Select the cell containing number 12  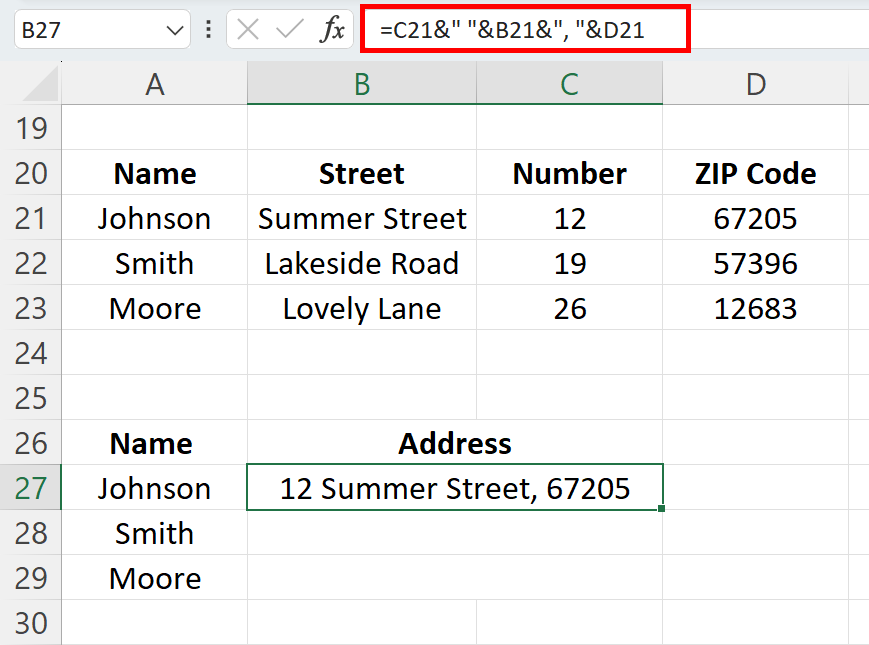569,218
